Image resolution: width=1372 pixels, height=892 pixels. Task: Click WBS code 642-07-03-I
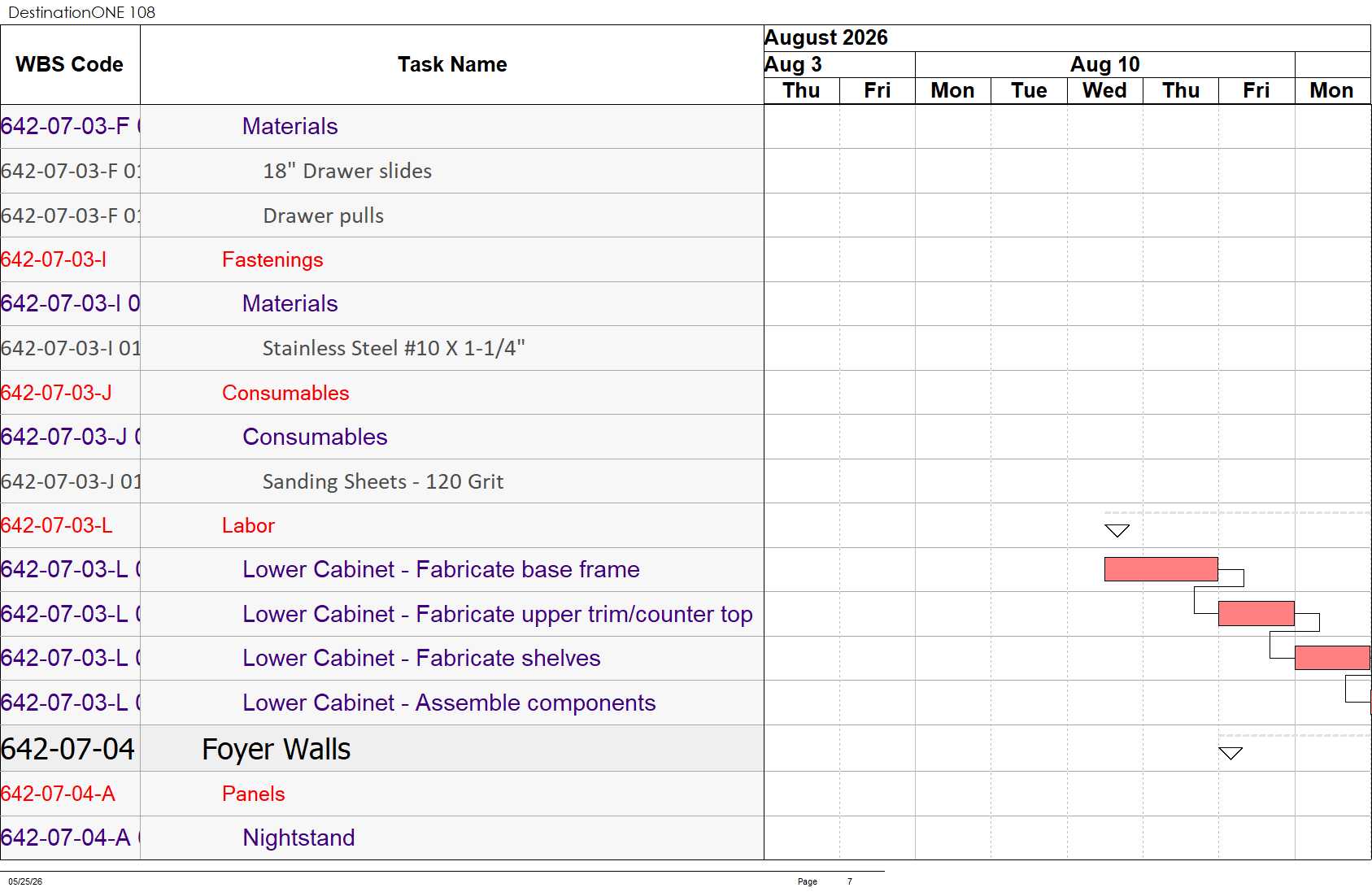tap(54, 259)
